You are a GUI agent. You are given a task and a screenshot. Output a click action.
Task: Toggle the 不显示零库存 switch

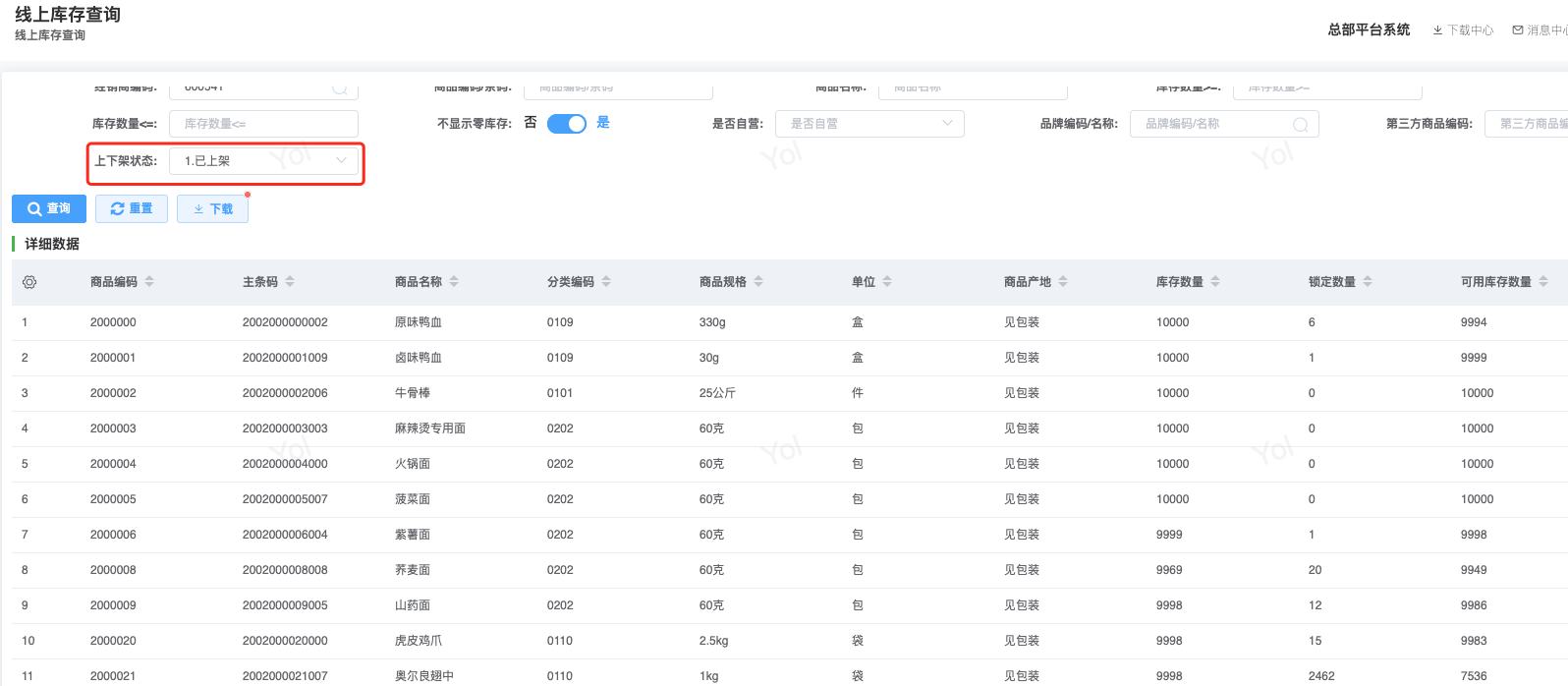(566, 124)
